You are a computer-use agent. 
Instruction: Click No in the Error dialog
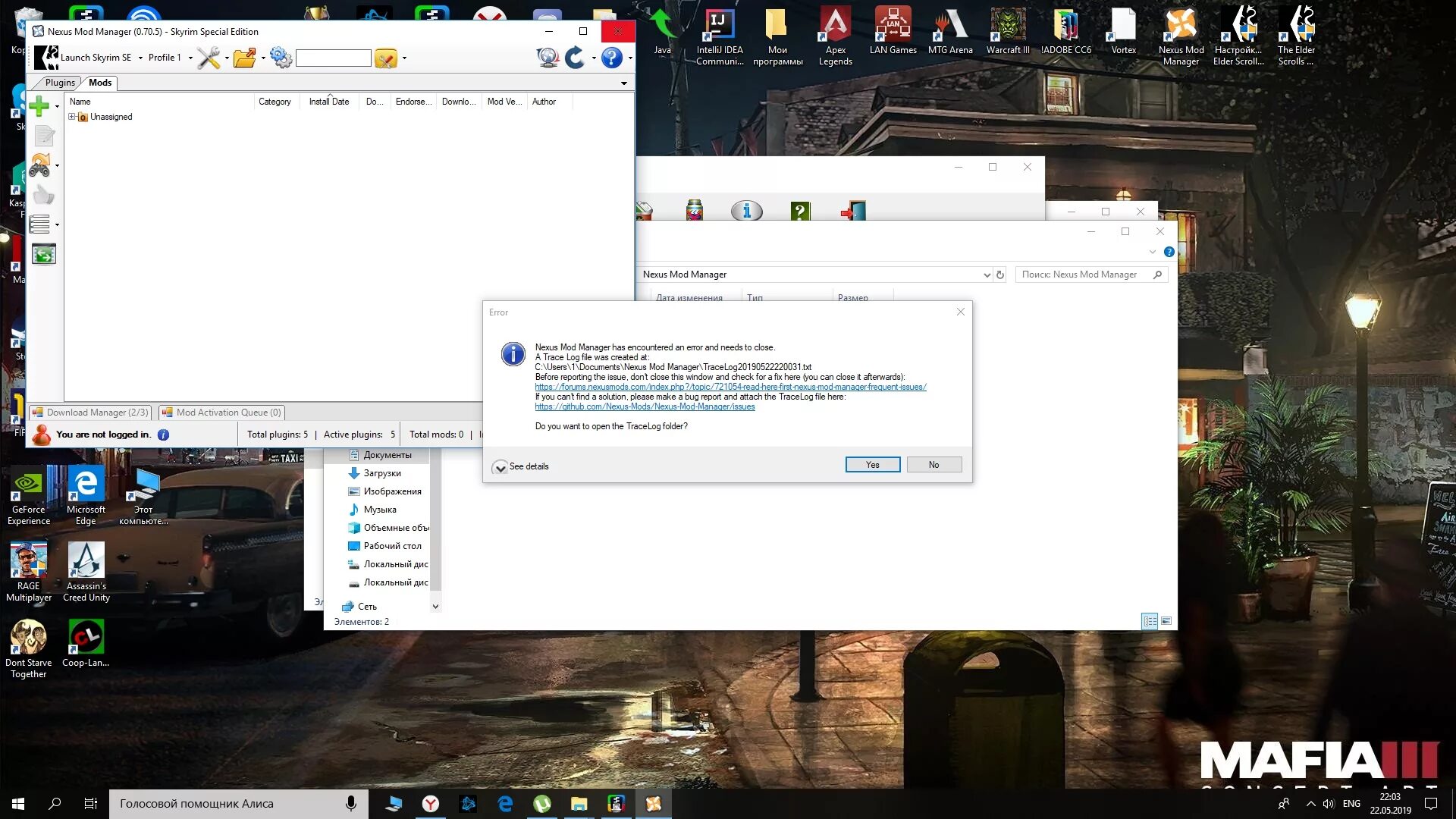[x=934, y=465]
